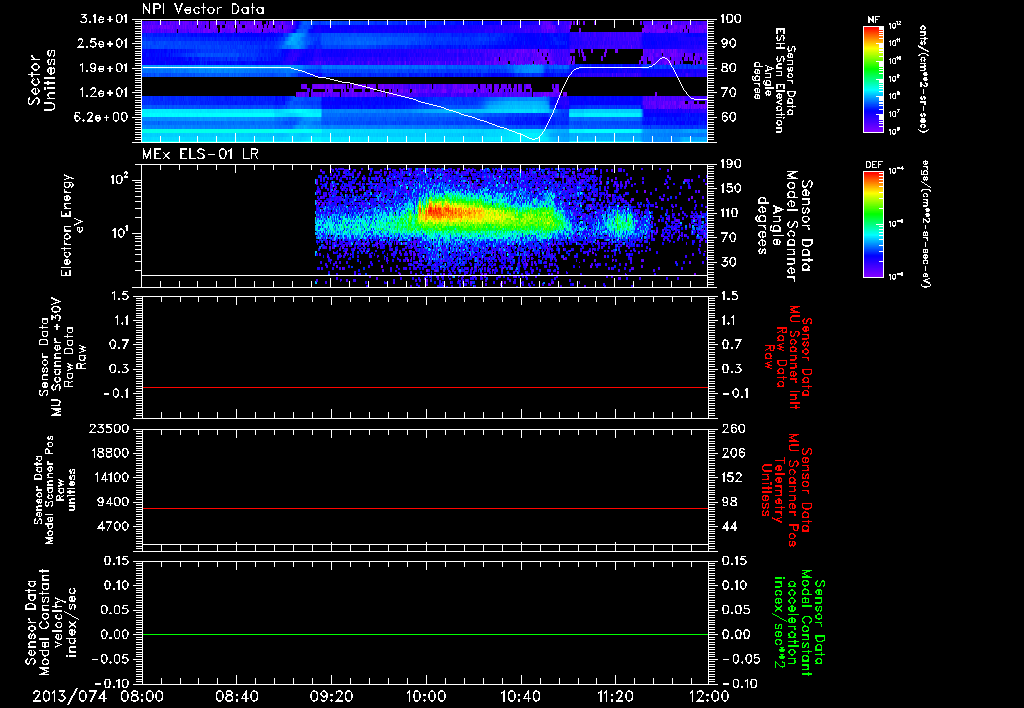Click the '30' scanner angle tick
1024x708 pixels.
[x=727, y=262]
